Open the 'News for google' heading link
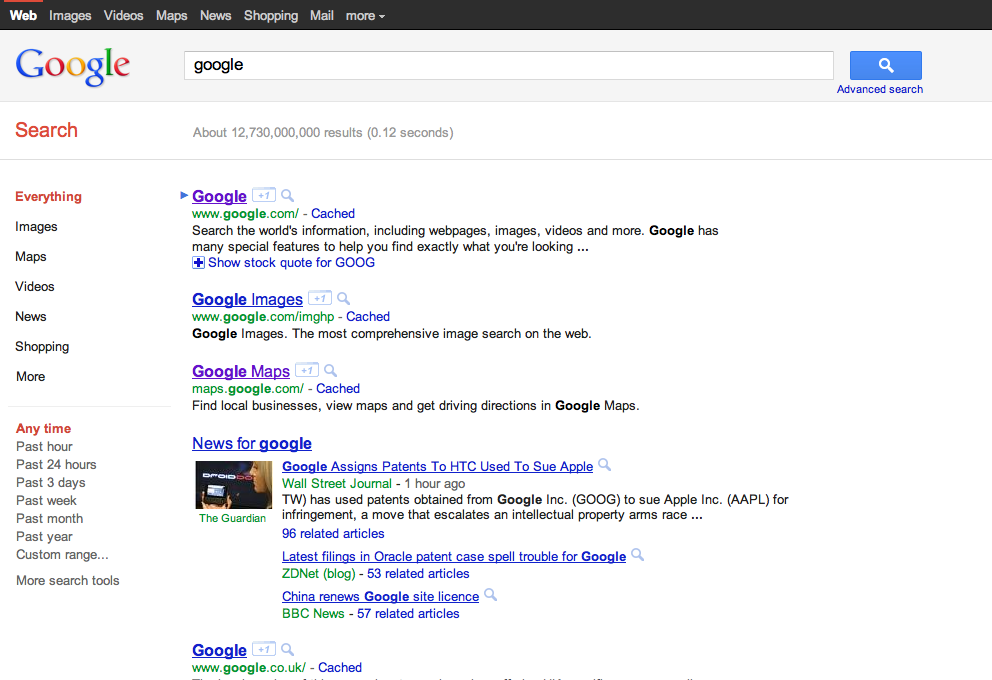The width and height of the screenshot is (992, 680). click(252, 443)
